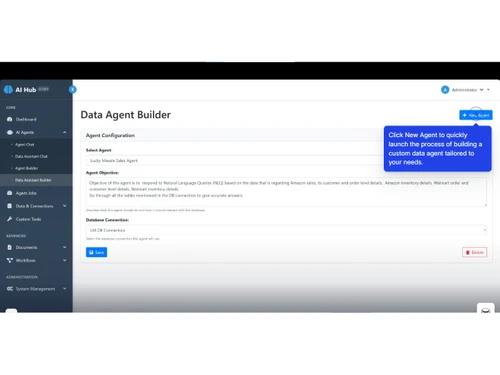
Task: Open the Database Connection dropdown
Action: (x=286, y=230)
